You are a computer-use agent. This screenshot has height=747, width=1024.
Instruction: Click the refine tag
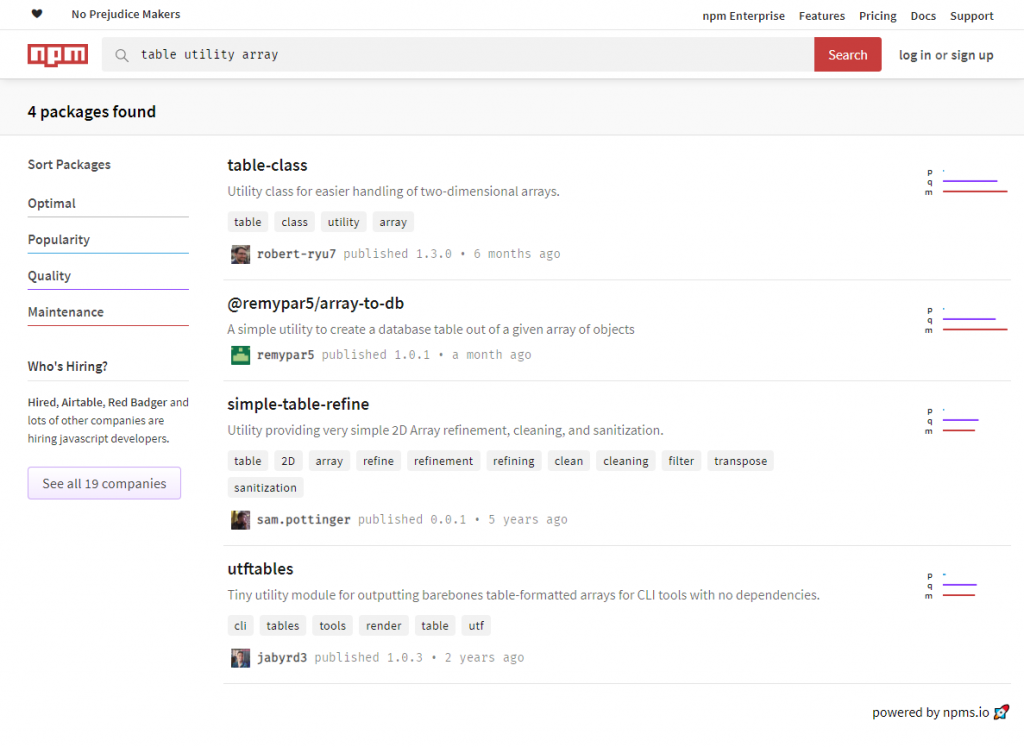point(378,461)
